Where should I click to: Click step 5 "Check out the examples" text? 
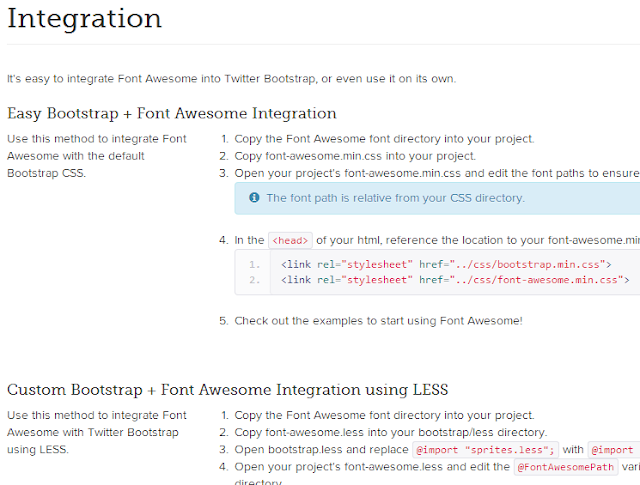[x=378, y=321]
